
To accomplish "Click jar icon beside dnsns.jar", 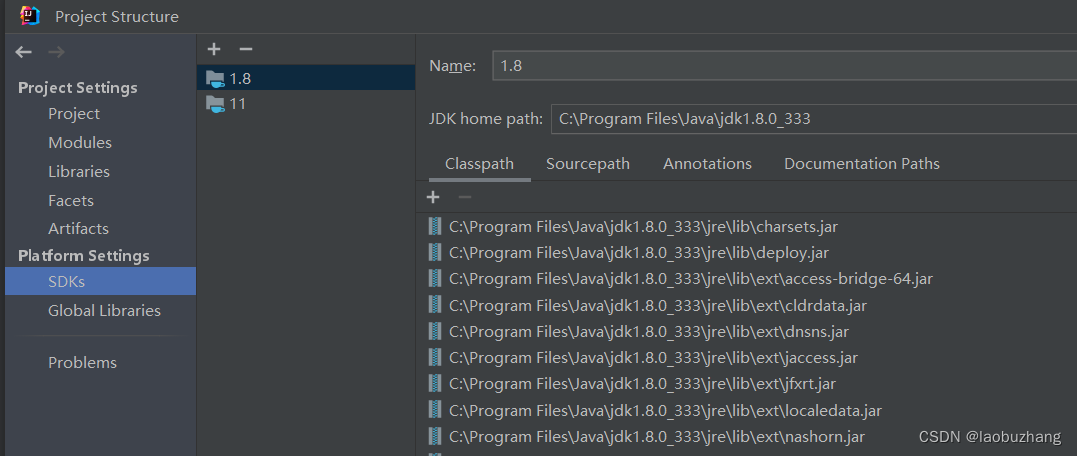I will point(435,331).
